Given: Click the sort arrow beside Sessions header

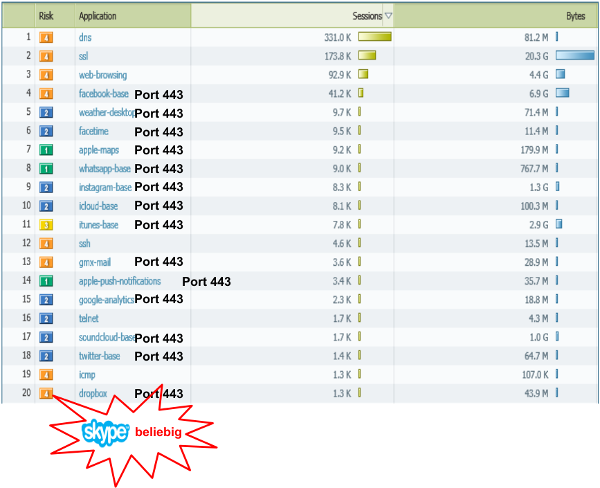Looking at the screenshot, I should click(388, 16).
